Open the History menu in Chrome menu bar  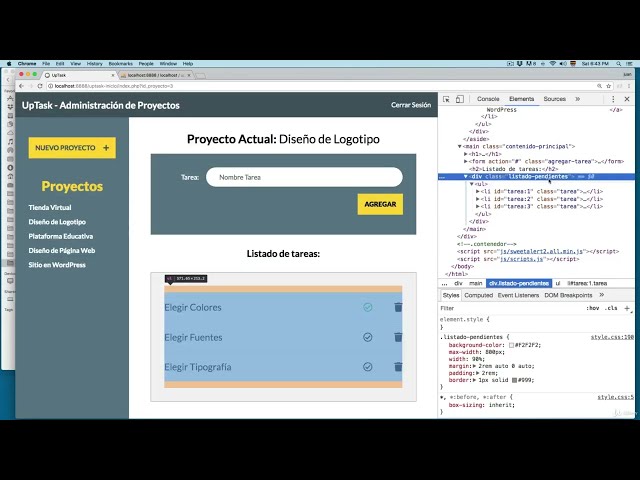[95, 64]
